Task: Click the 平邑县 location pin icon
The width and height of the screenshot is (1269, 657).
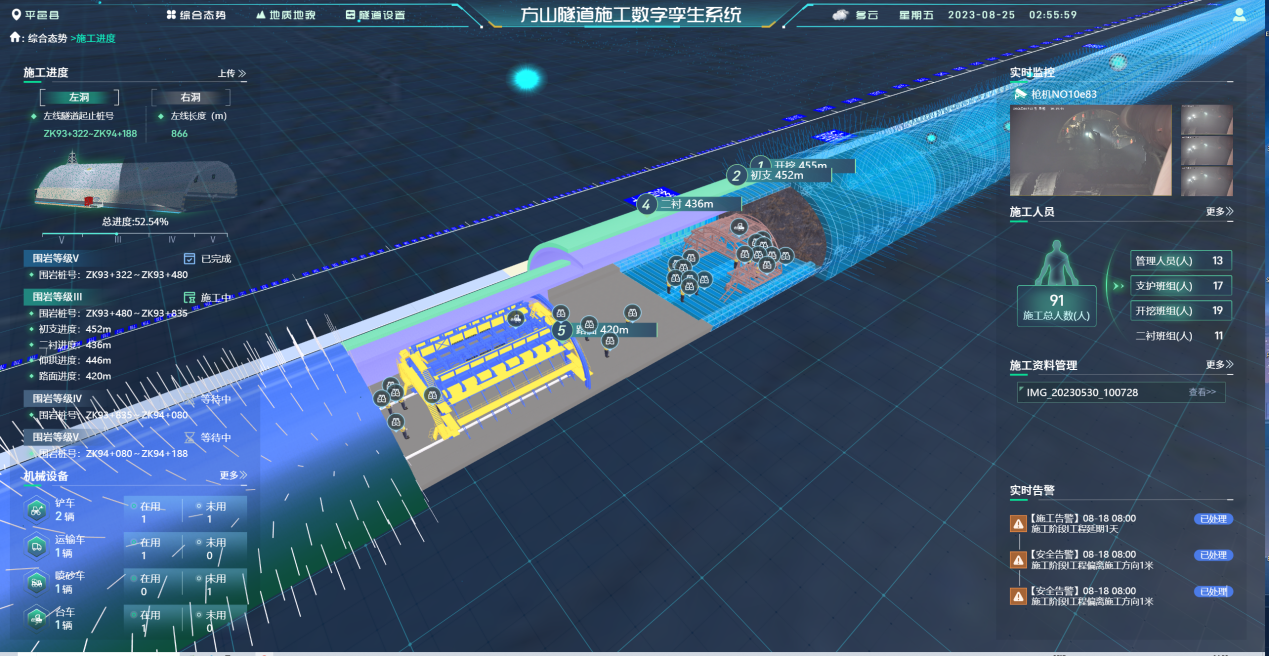Action: [16, 15]
